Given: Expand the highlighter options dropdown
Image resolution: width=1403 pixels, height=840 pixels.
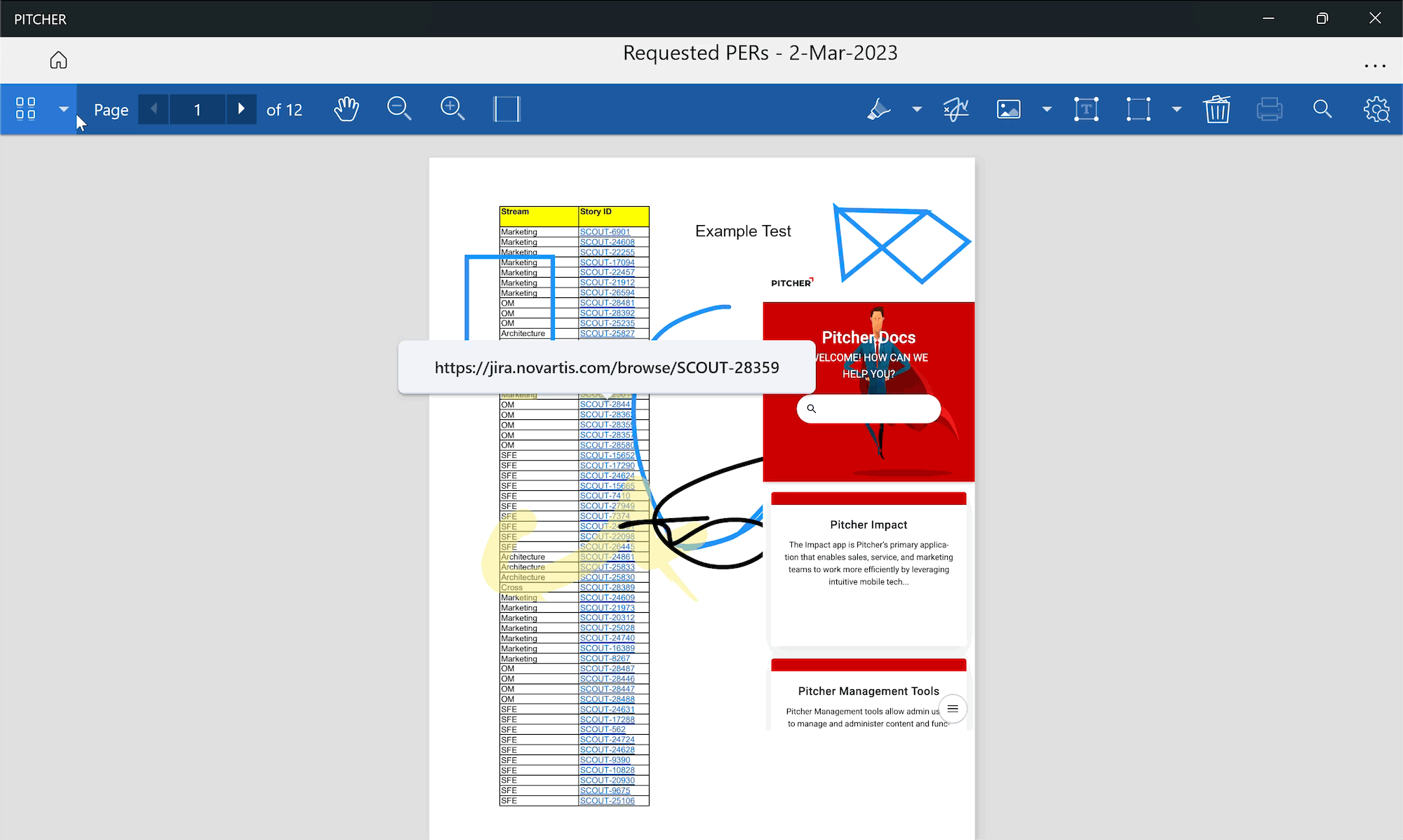Looking at the screenshot, I should tap(917, 109).
